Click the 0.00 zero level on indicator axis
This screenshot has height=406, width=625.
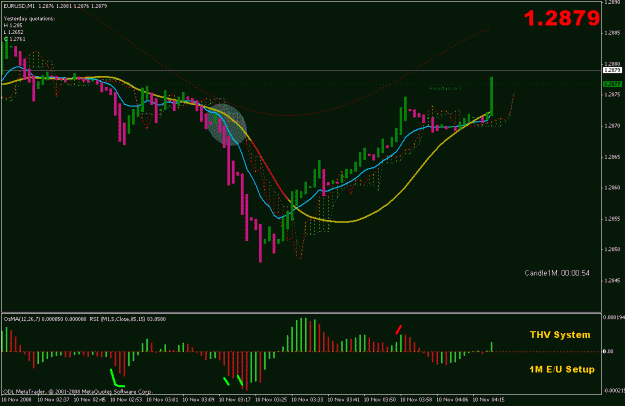pos(608,351)
